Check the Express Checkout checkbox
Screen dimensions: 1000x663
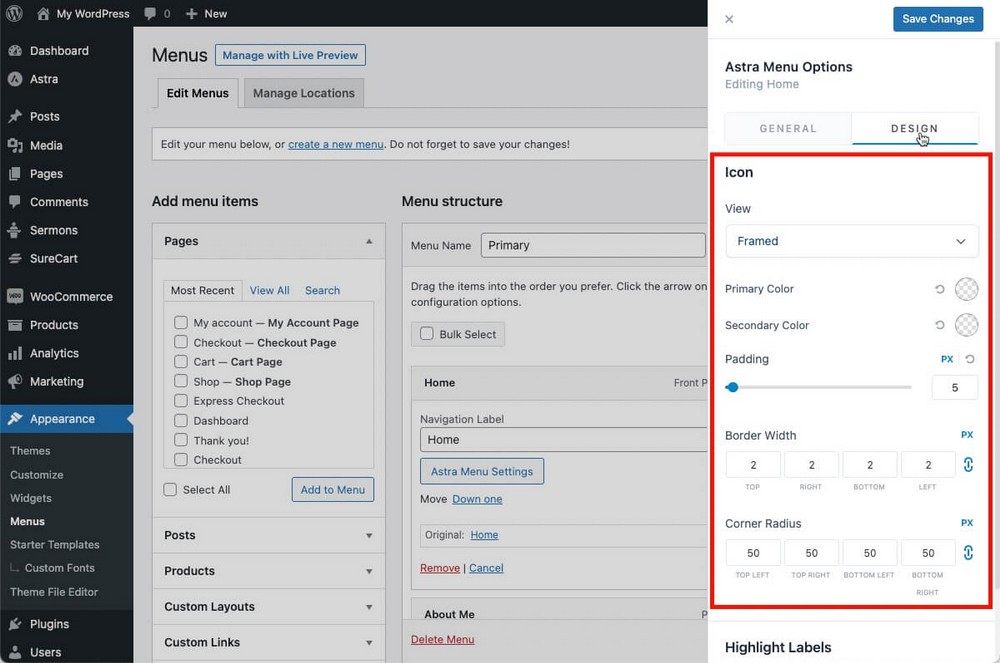(x=180, y=400)
